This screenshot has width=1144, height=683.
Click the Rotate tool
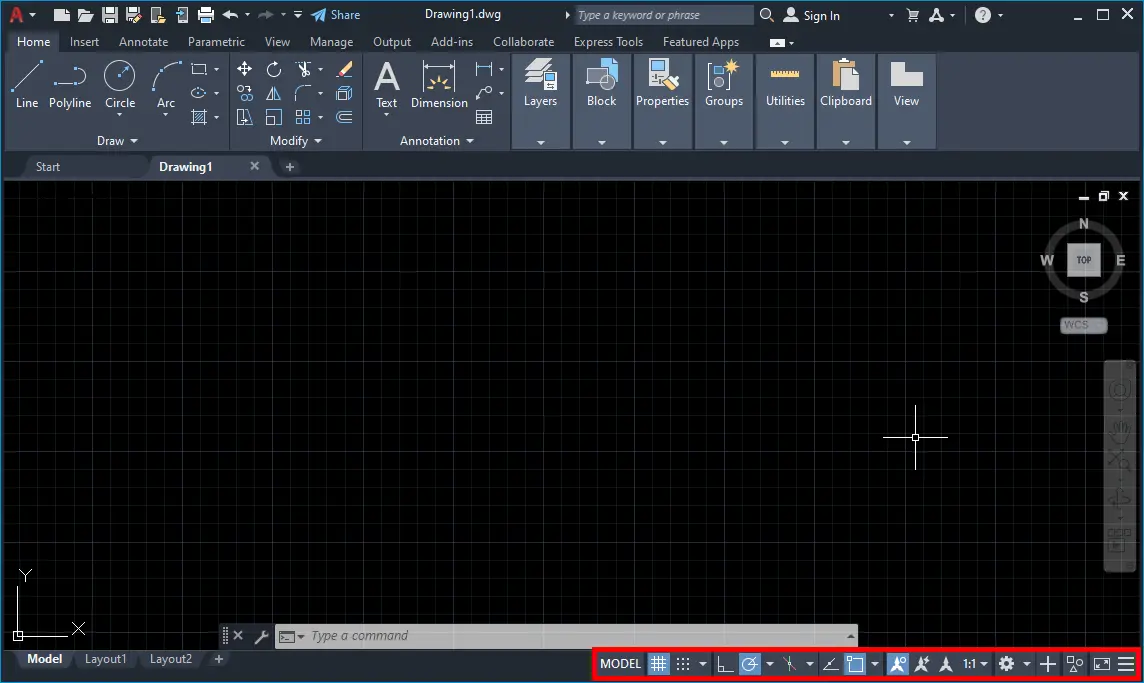[x=273, y=69]
